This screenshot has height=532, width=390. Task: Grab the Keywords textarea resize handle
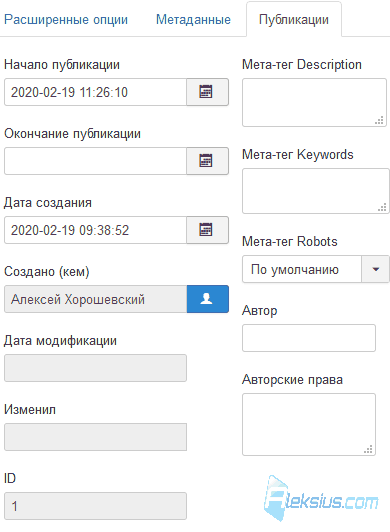[x=382, y=207]
